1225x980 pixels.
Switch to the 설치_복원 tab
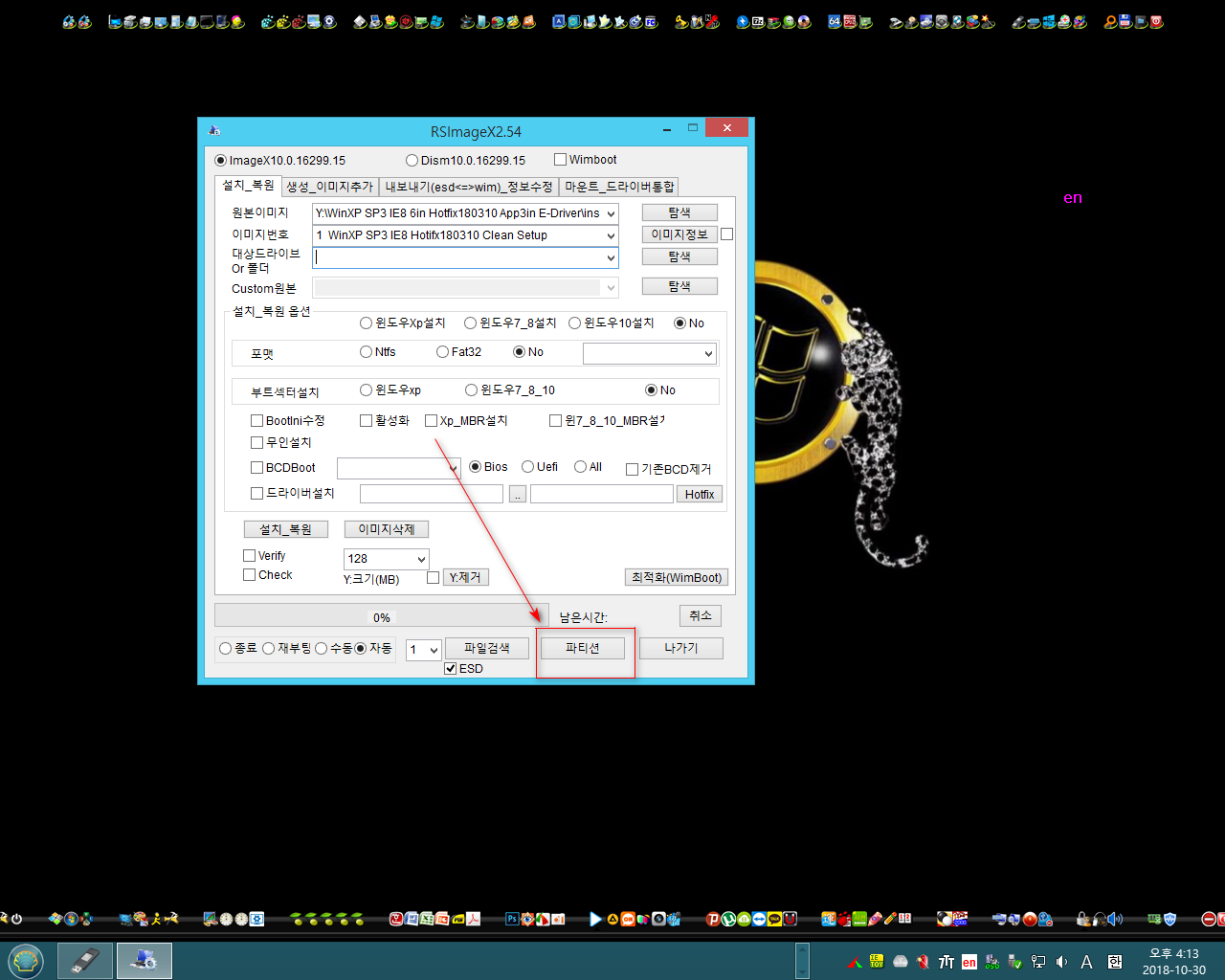(x=248, y=186)
